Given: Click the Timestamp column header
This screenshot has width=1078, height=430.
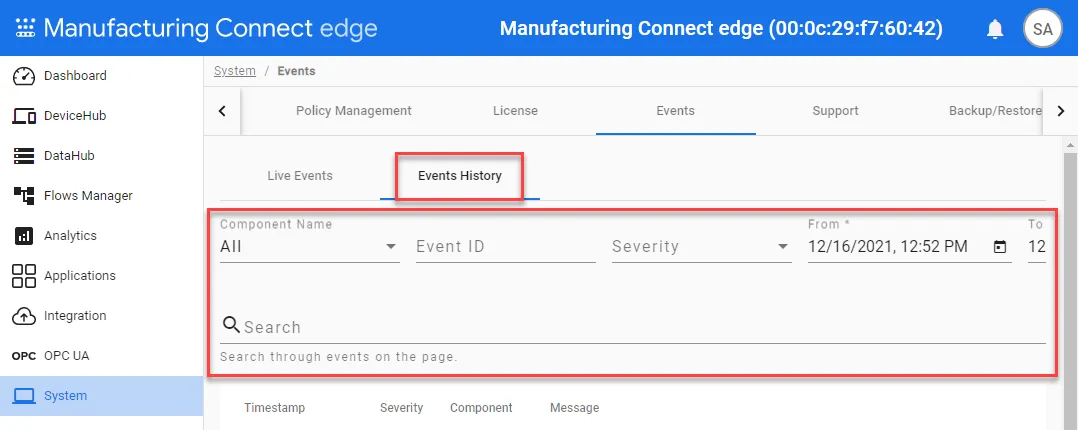Looking at the screenshot, I should 274,408.
